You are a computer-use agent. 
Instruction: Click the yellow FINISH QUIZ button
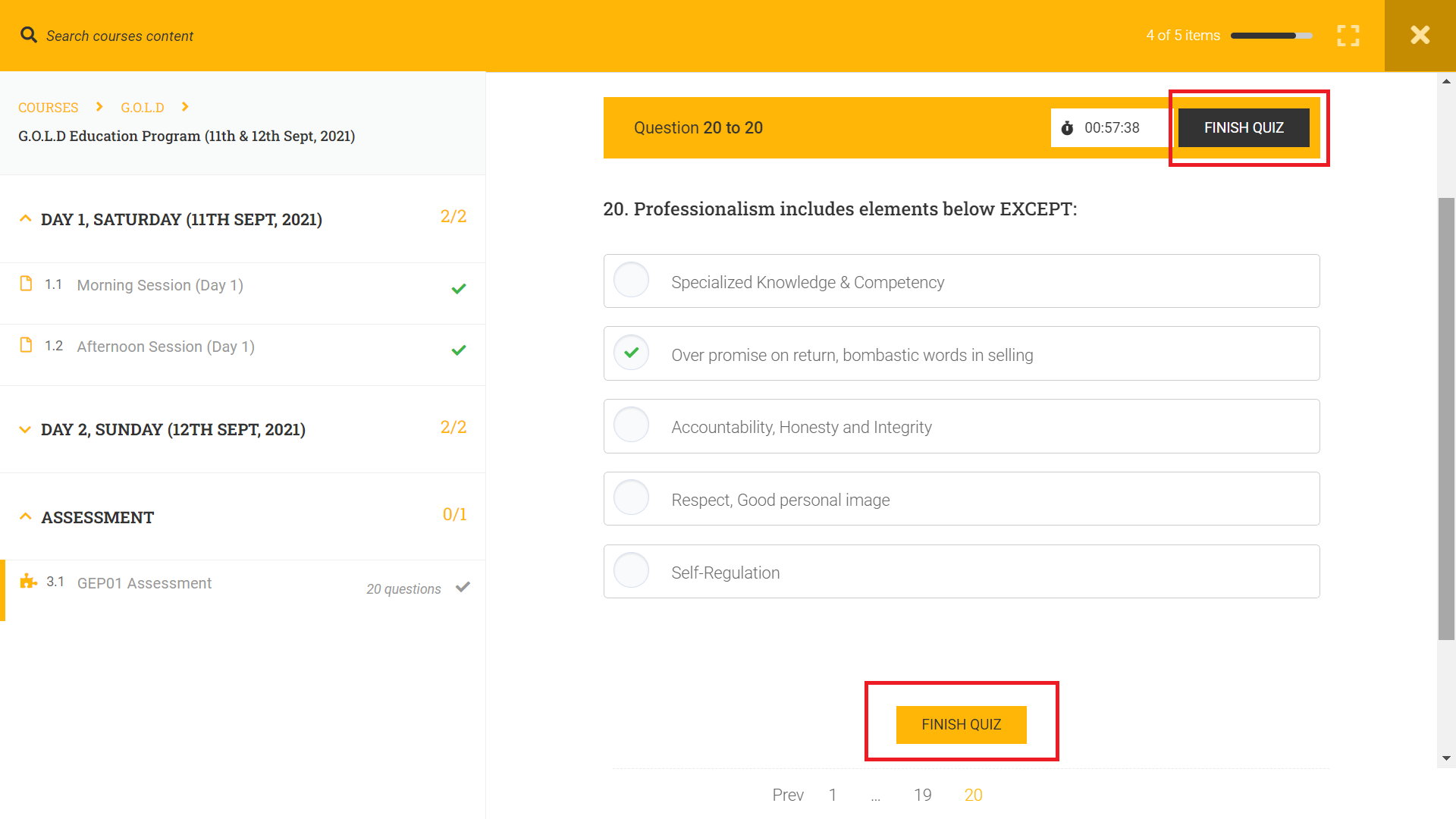961,724
